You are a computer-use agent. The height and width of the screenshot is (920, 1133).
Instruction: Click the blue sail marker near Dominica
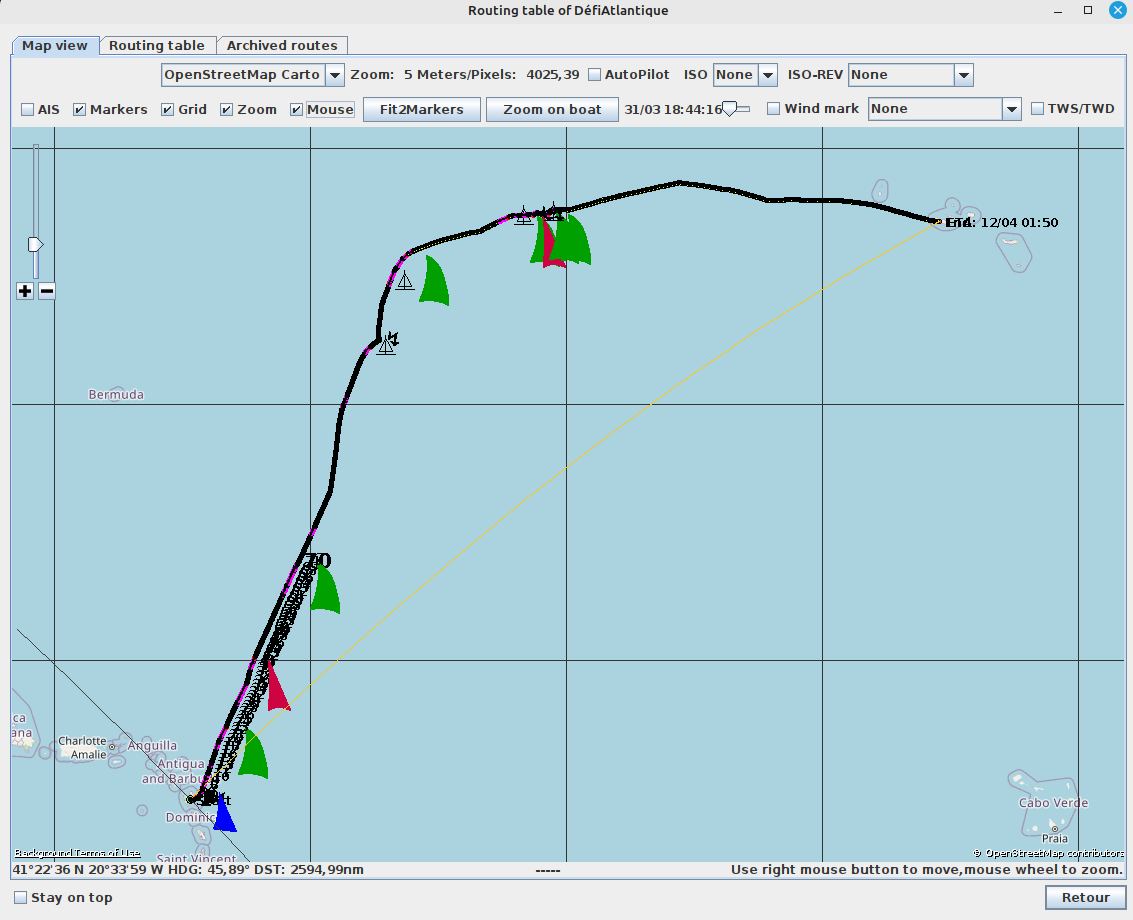pos(224,816)
